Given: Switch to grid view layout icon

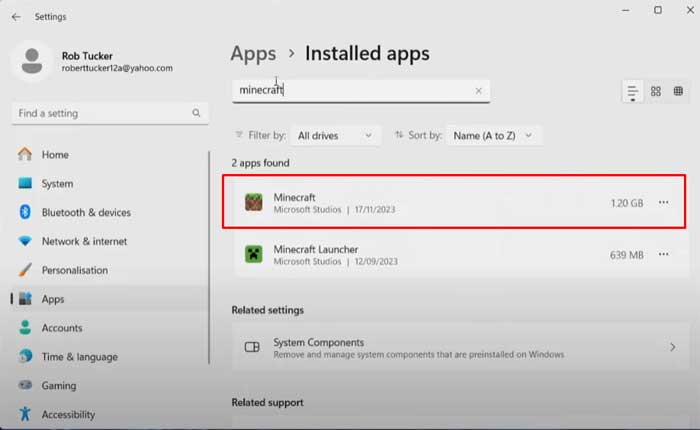Looking at the screenshot, I should tap(656, 91).
